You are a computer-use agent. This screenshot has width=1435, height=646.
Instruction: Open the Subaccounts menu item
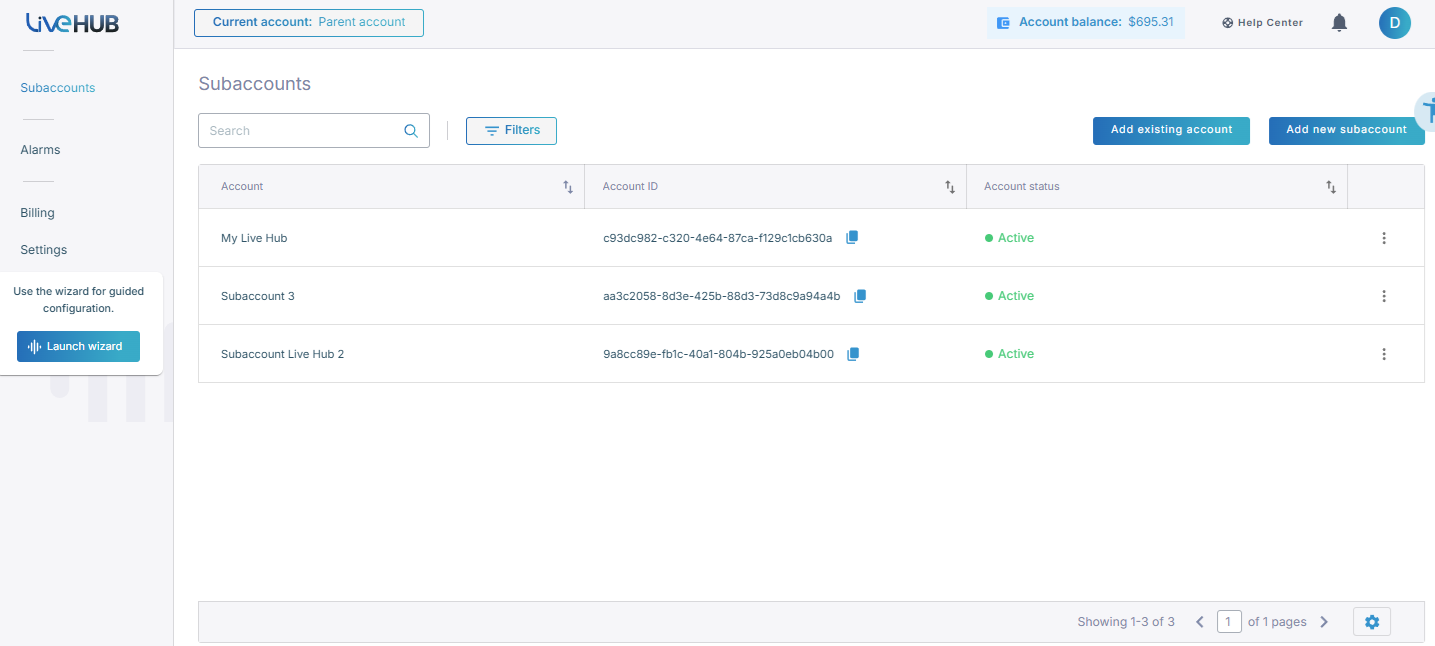[x=58, y=88]
